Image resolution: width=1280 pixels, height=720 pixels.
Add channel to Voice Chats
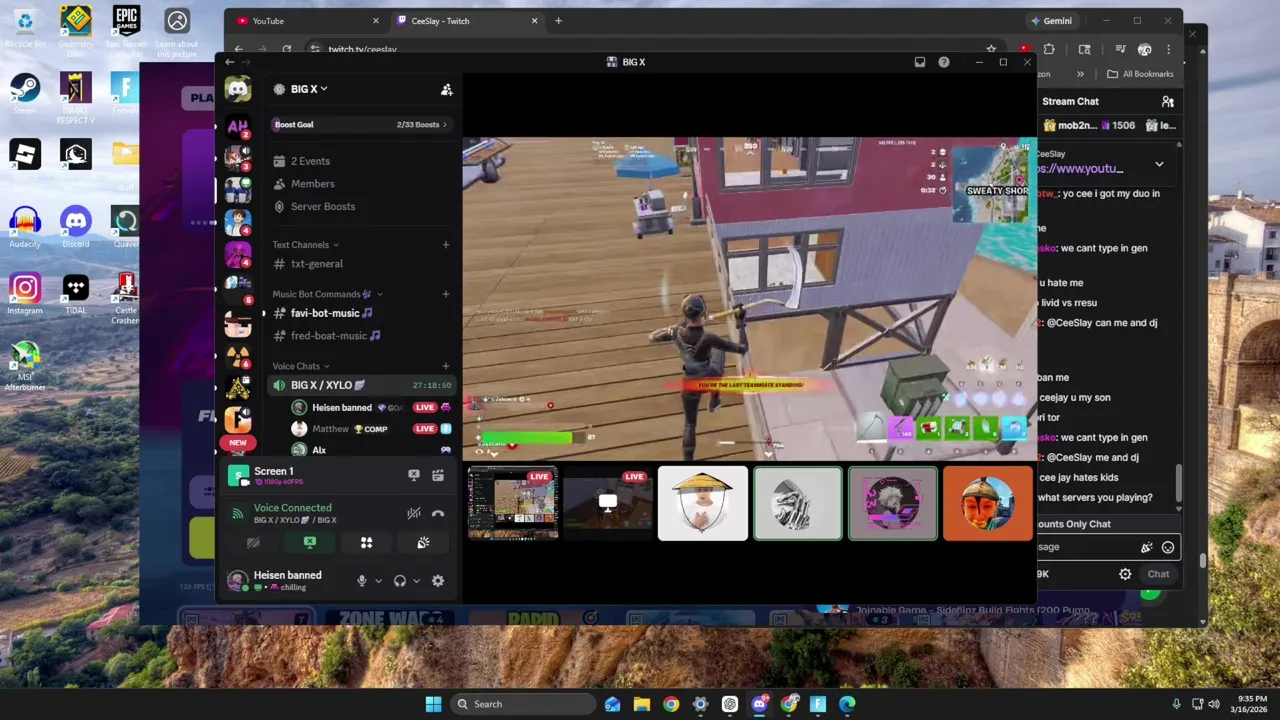tap(446, 366)
